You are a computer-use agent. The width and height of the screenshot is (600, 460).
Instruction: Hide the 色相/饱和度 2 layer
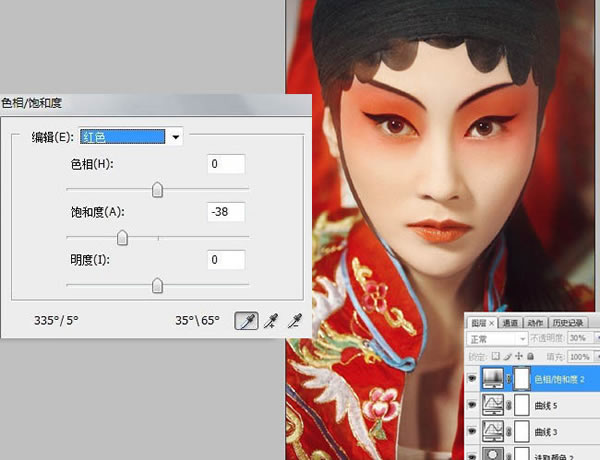coord(472,378)
